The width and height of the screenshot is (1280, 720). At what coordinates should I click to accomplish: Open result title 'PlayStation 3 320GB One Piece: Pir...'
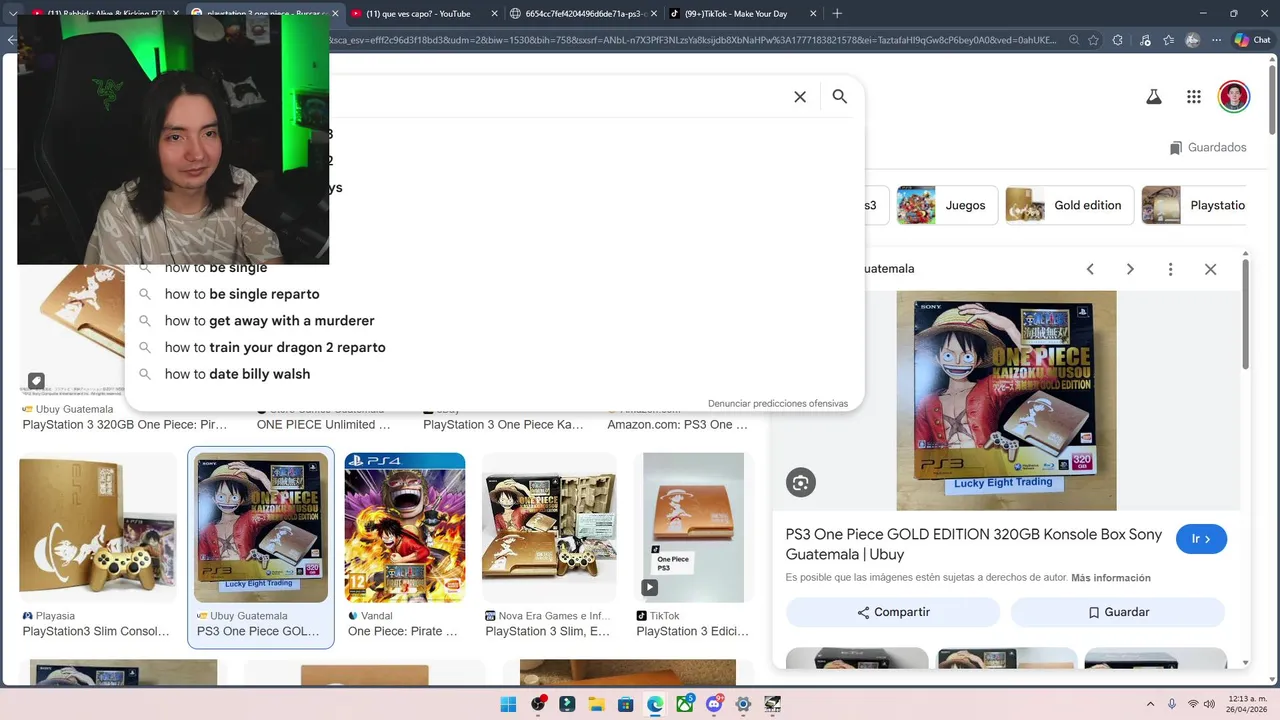pos(125,425)
